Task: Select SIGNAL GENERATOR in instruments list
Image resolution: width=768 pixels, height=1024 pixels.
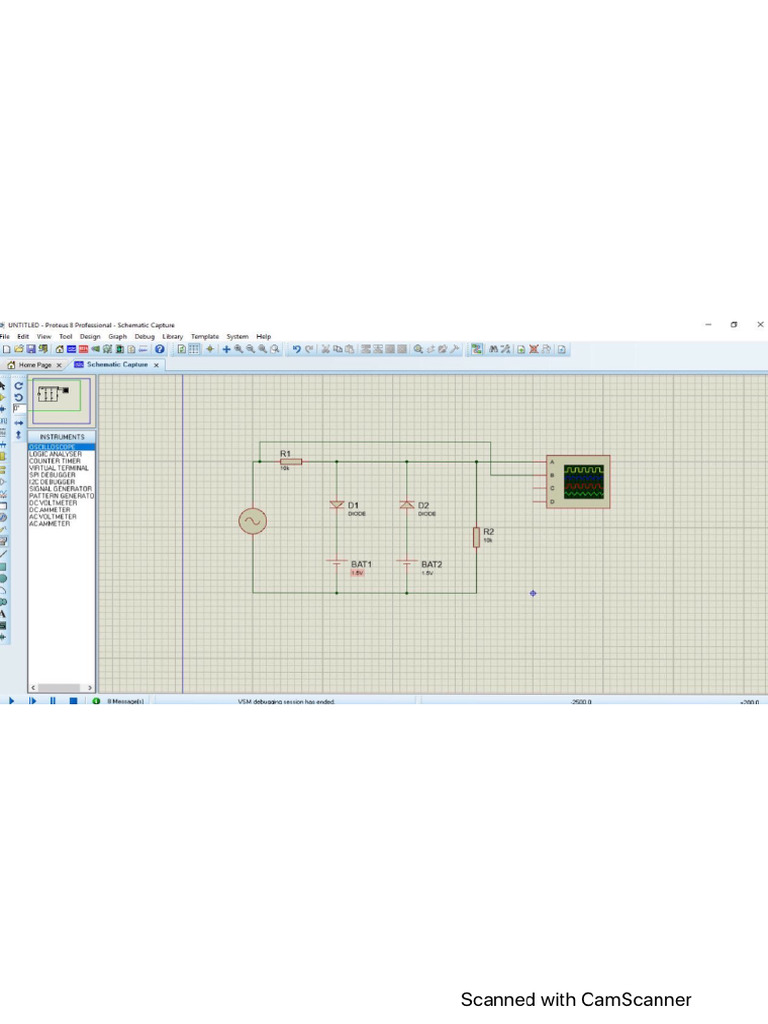Action: click(60, 489)
